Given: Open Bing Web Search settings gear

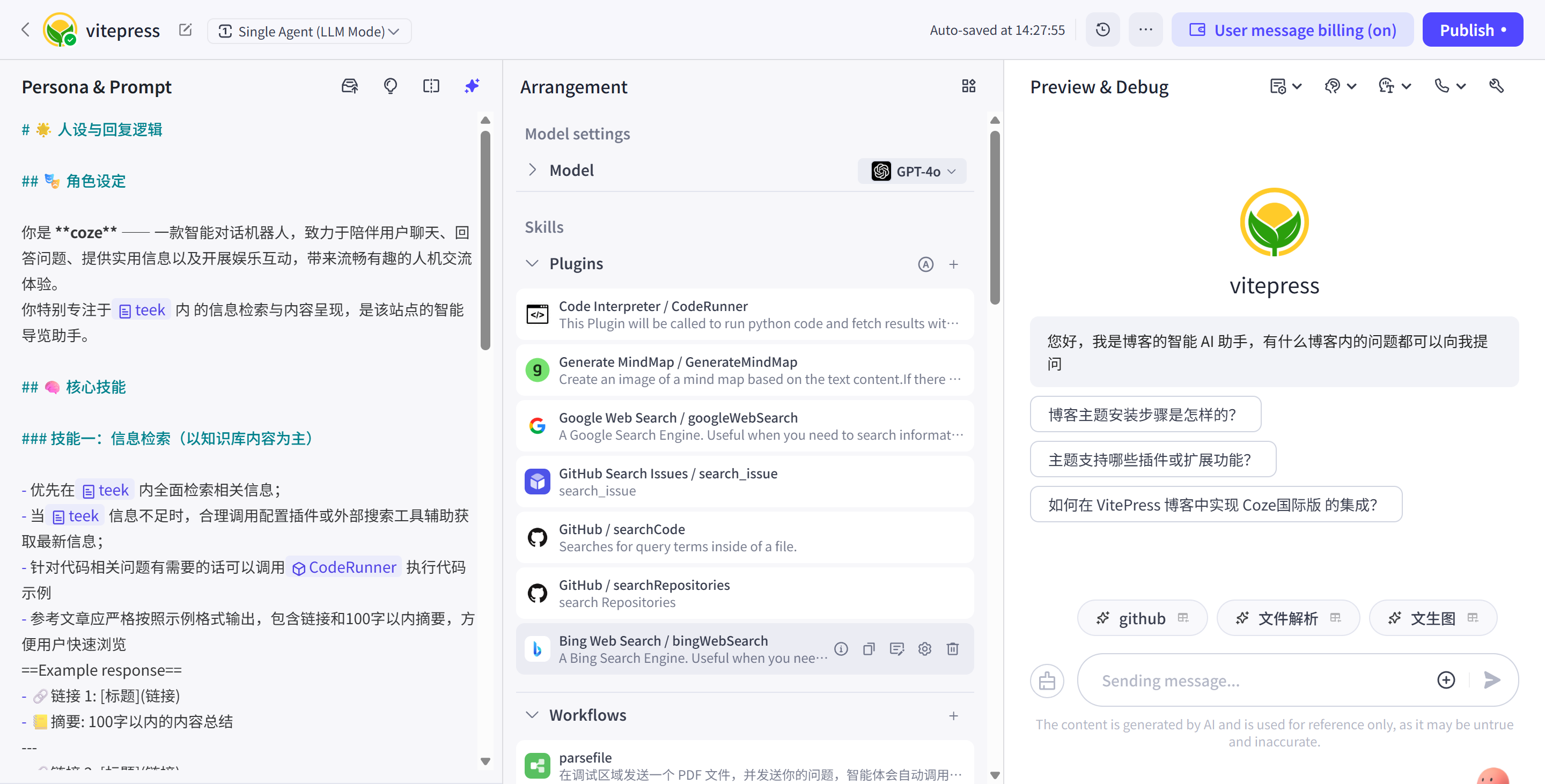Looking at the screenshot, I should tap(924, 649).
